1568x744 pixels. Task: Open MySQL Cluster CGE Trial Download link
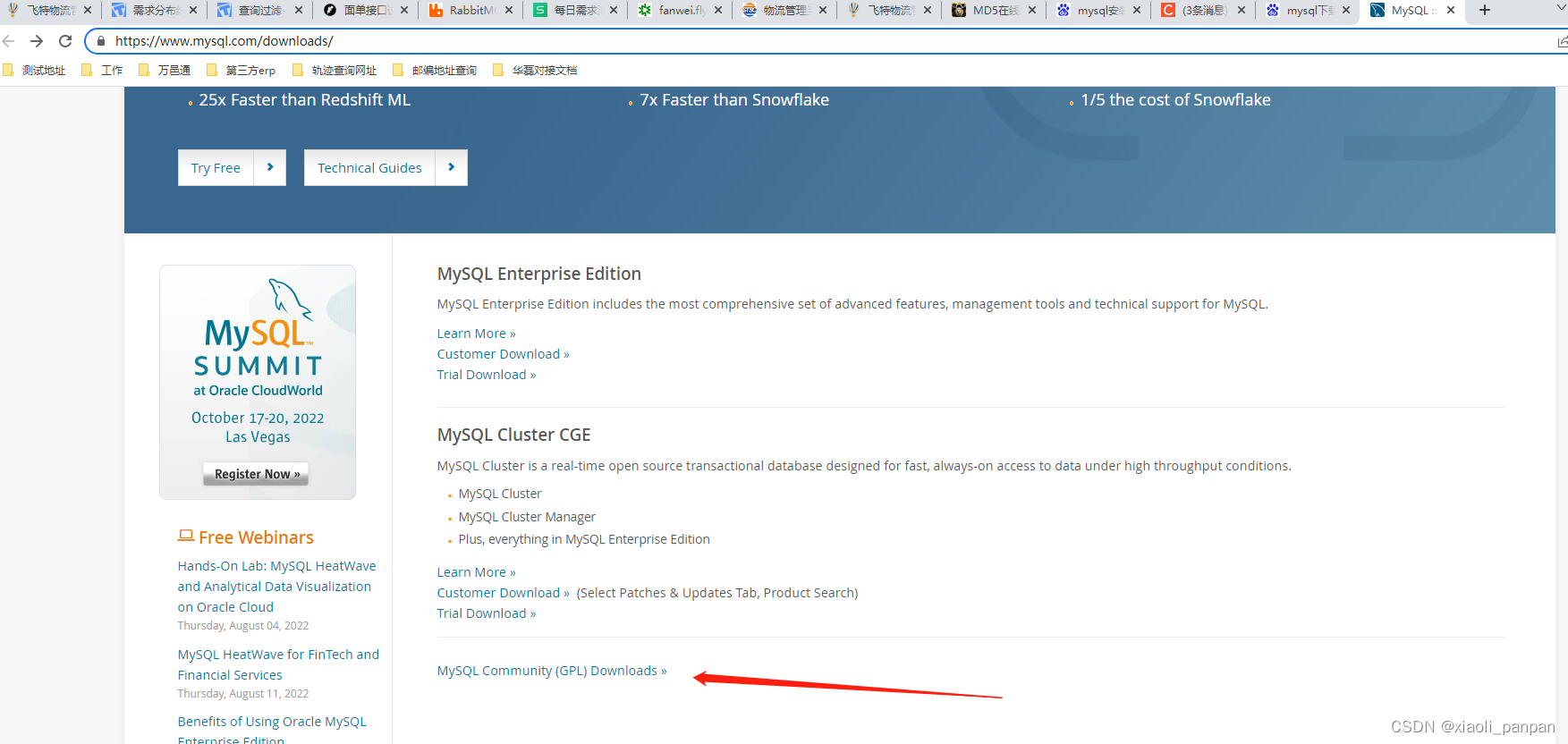tap(487, 613)
